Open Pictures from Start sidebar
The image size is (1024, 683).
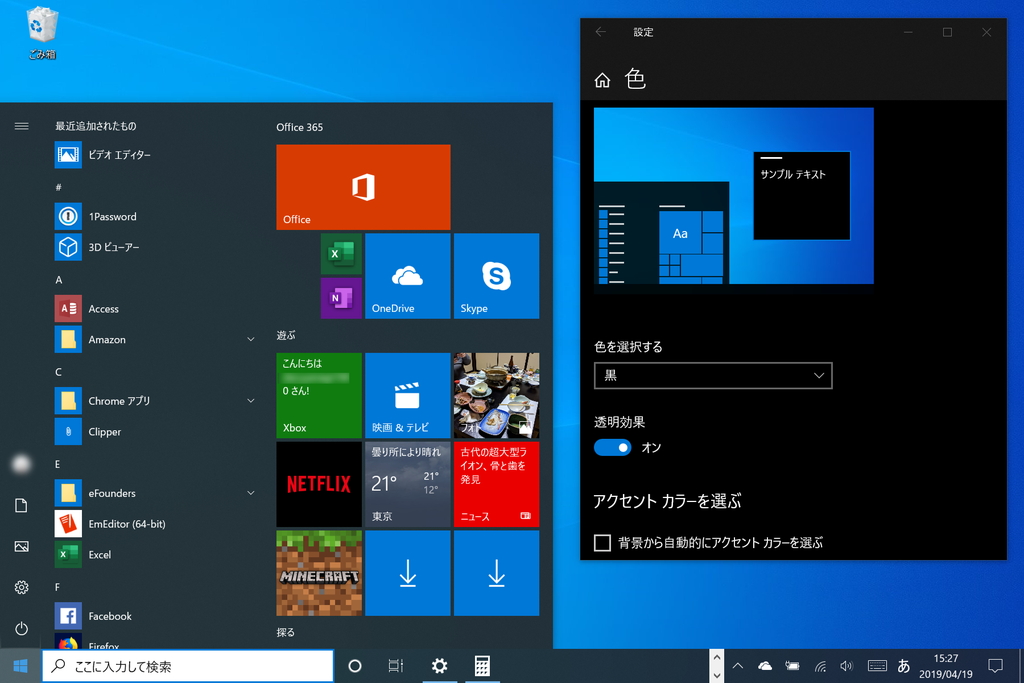(x=22, y=547)
